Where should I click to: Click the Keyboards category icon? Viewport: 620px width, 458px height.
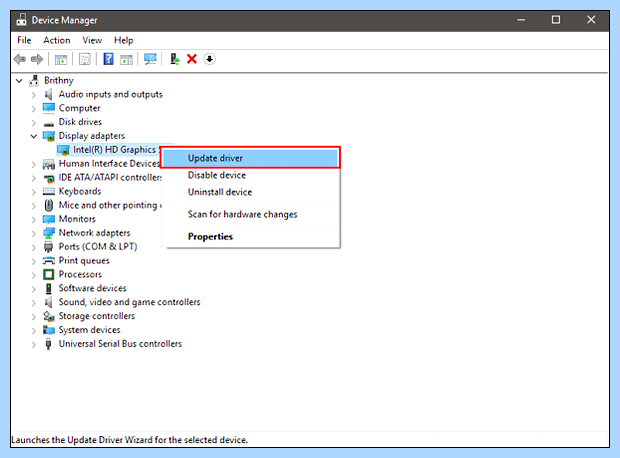tap(49, 192)
